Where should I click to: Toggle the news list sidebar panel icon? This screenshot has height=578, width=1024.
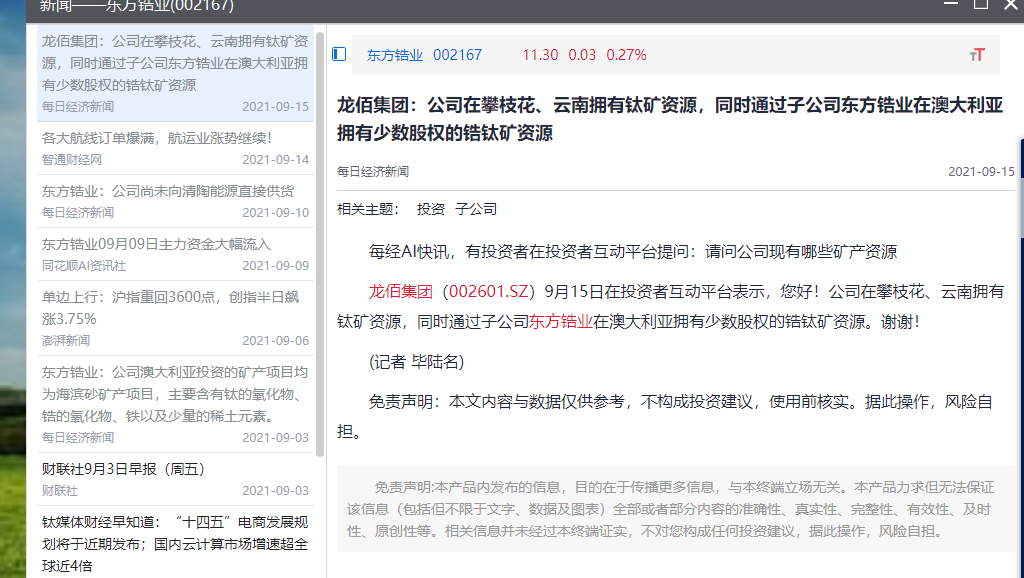(x=339, y=54)
